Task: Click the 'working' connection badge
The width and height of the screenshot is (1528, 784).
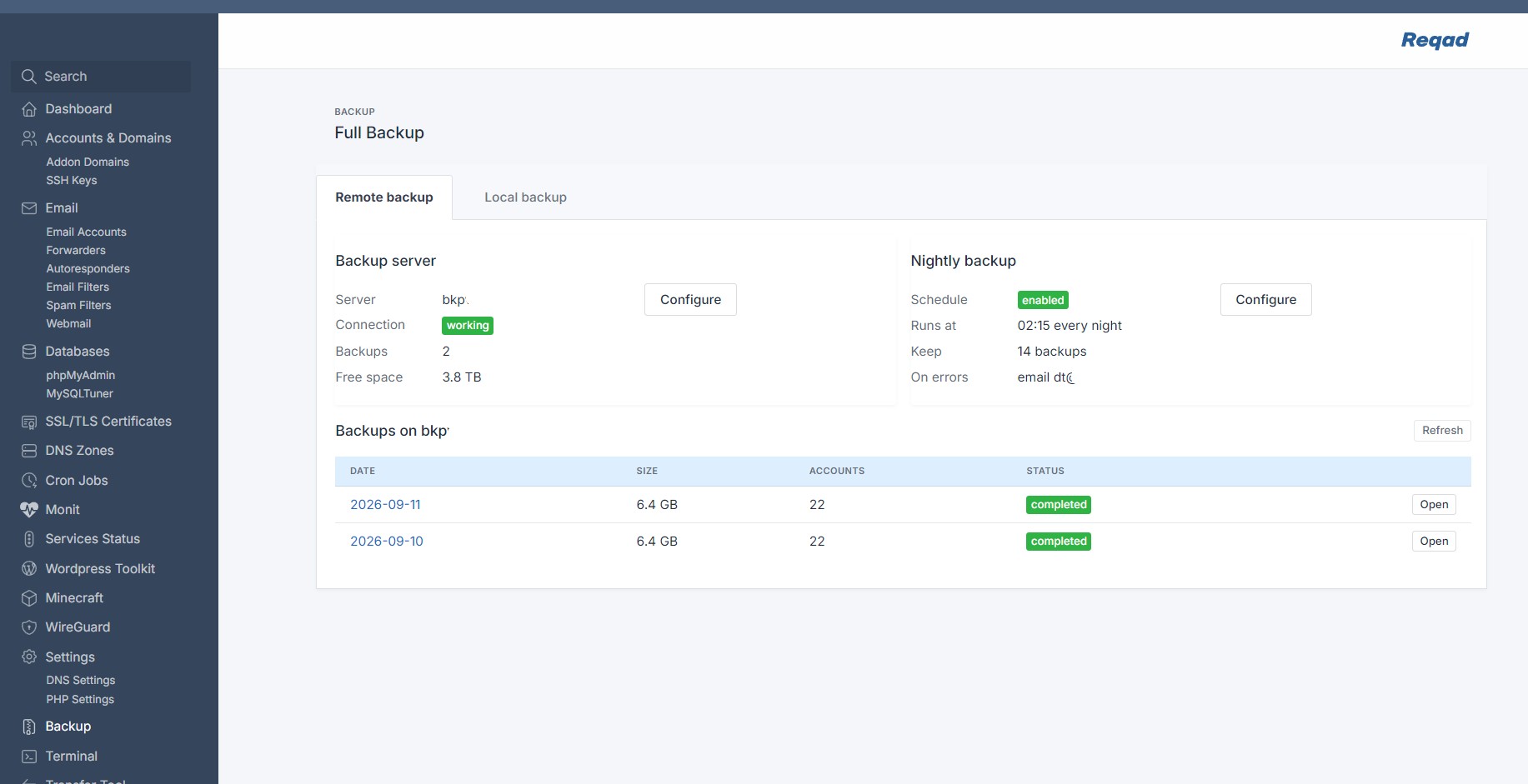Action: pyautogui.click(x=468, y=326)
